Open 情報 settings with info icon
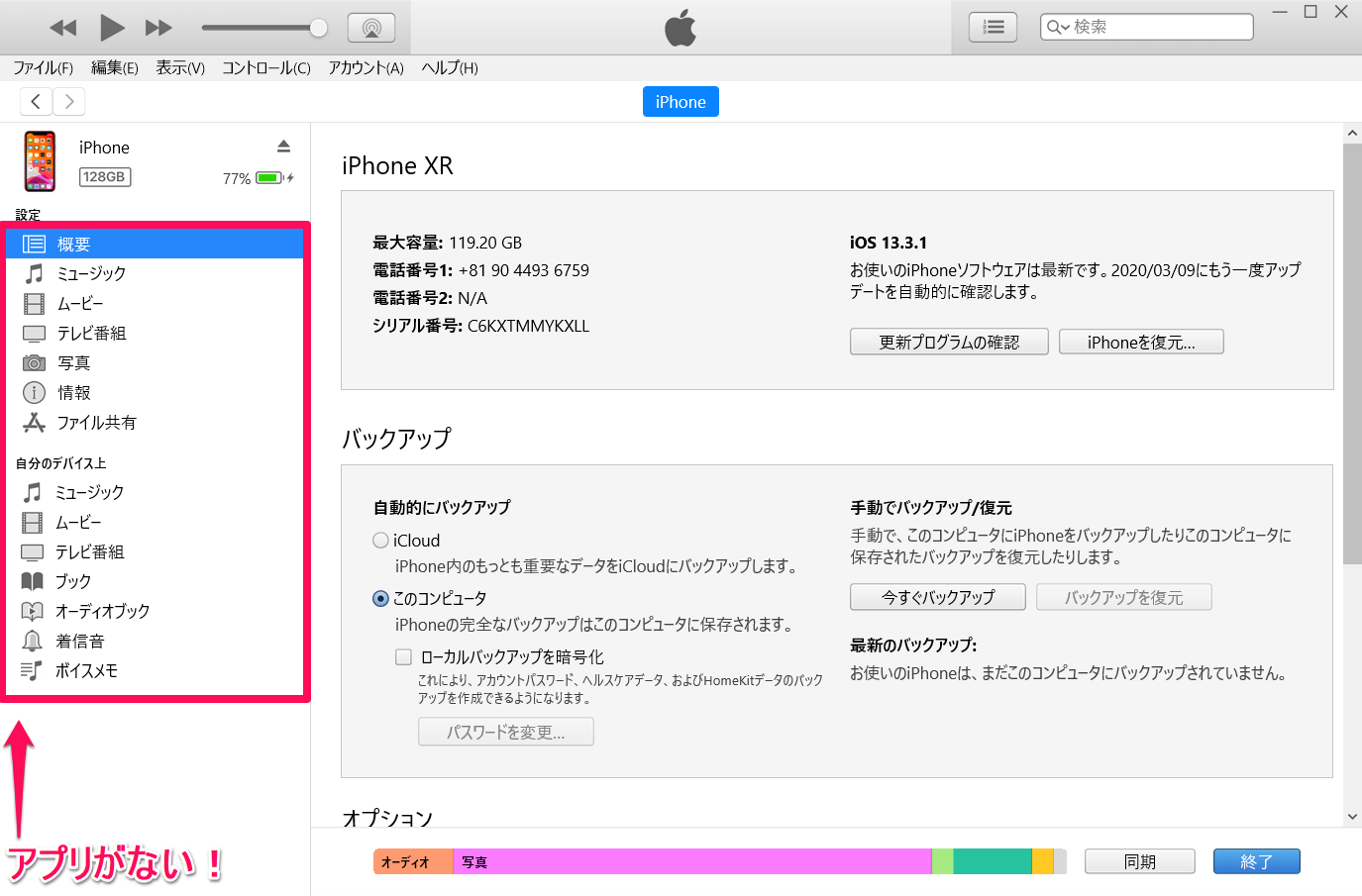This screenshot has width=1362, height=896. 154,392
